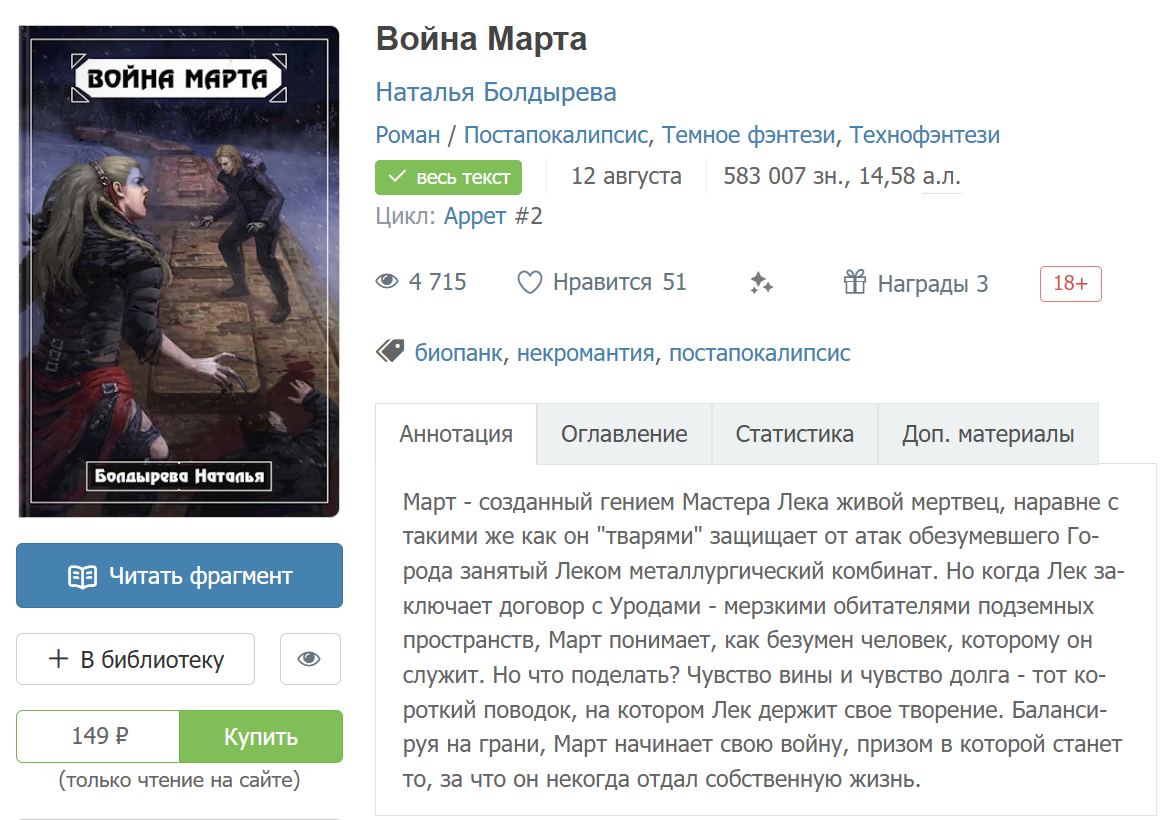Follow the Постапокалипсис genre link

tap(554, 135)
